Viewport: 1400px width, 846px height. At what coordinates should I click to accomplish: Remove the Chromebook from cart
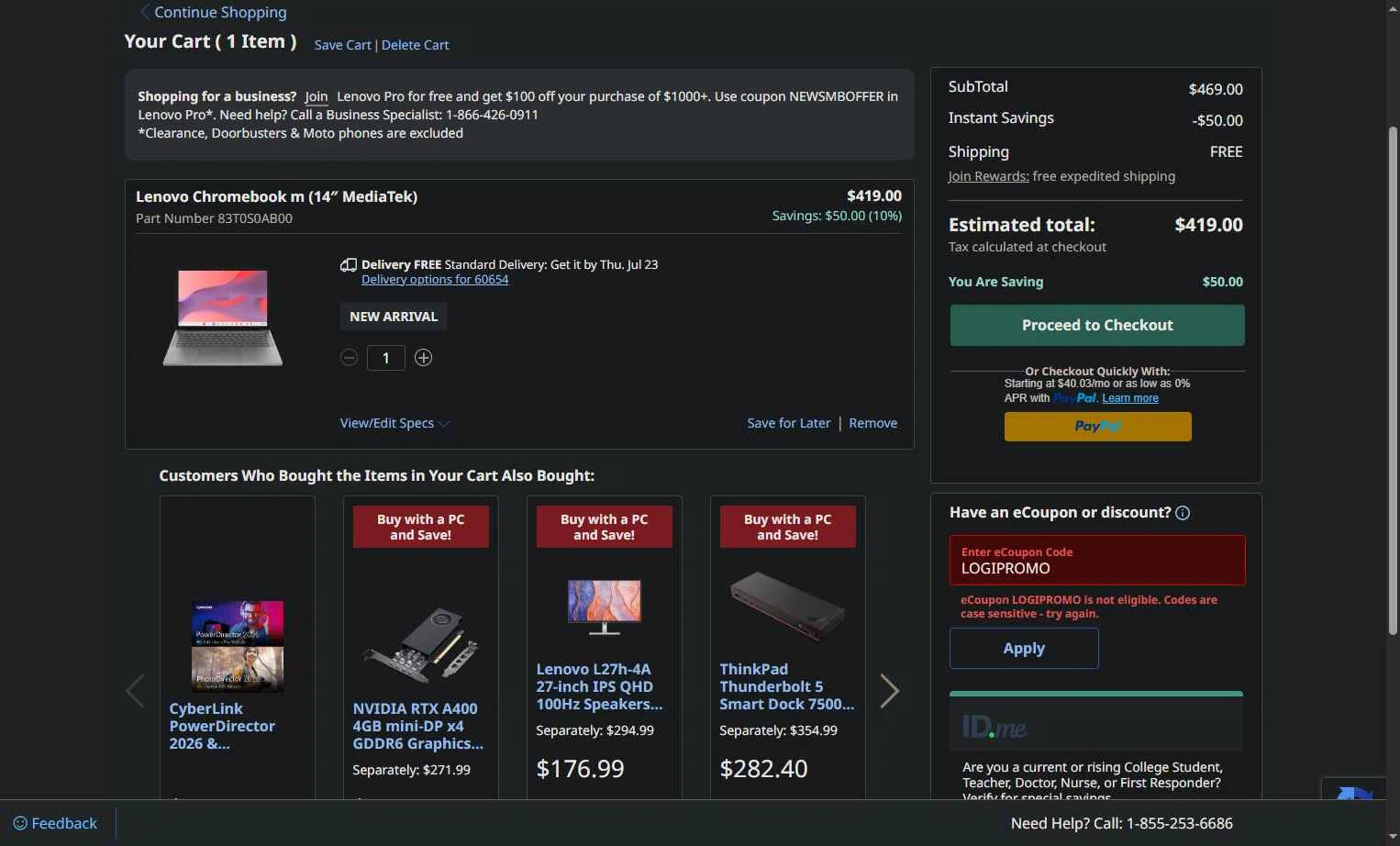pos(873,423)
